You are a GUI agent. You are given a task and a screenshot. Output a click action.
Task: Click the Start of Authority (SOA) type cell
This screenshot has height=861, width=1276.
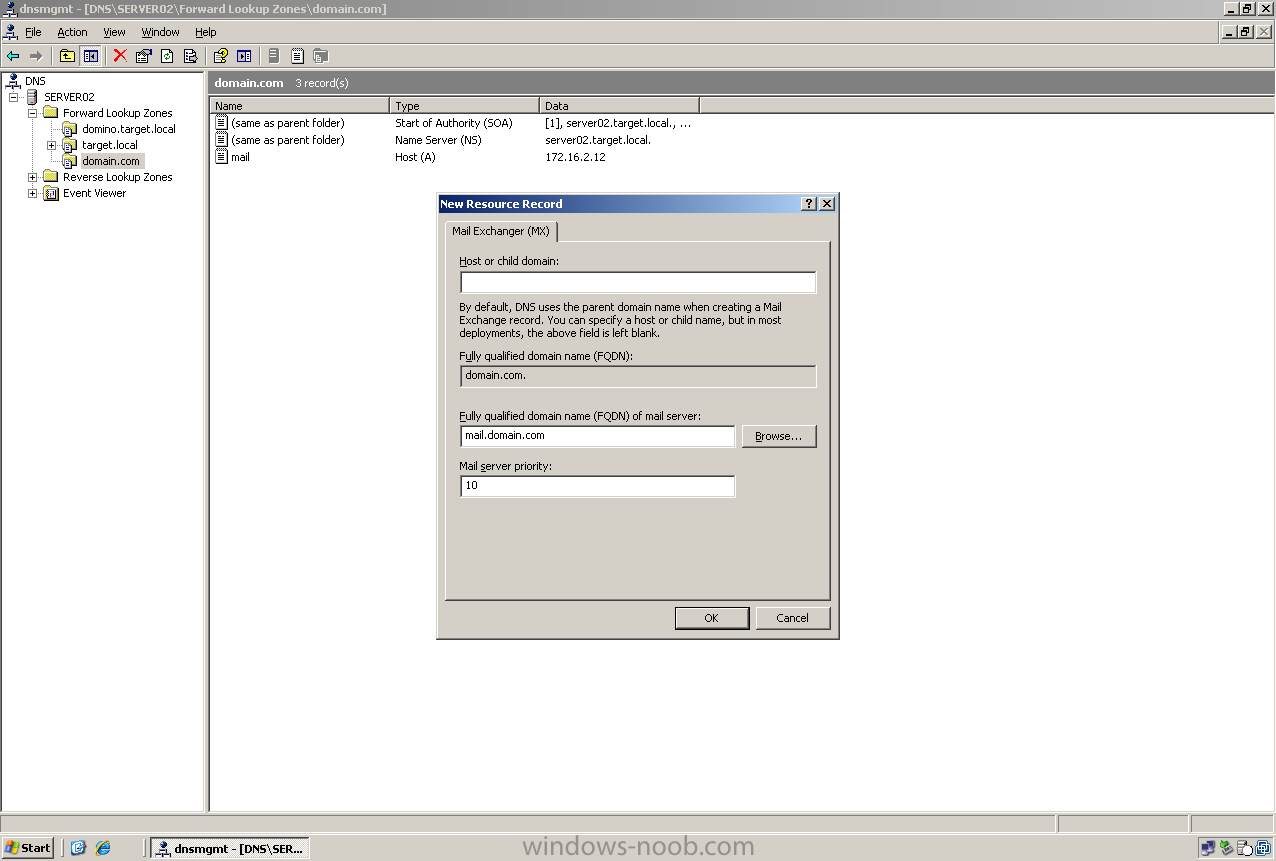pyautogui.click(x=454, y=123)
